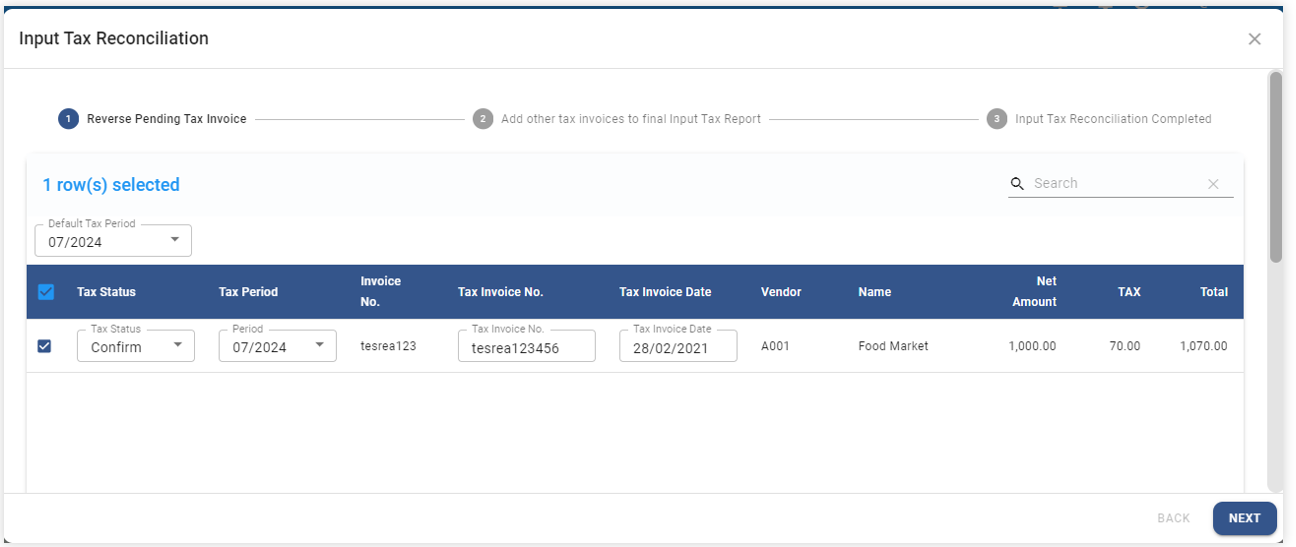Screen dimensions: 1296x547
Task: Click the search magnifier icon
Action: [1017, 184]
